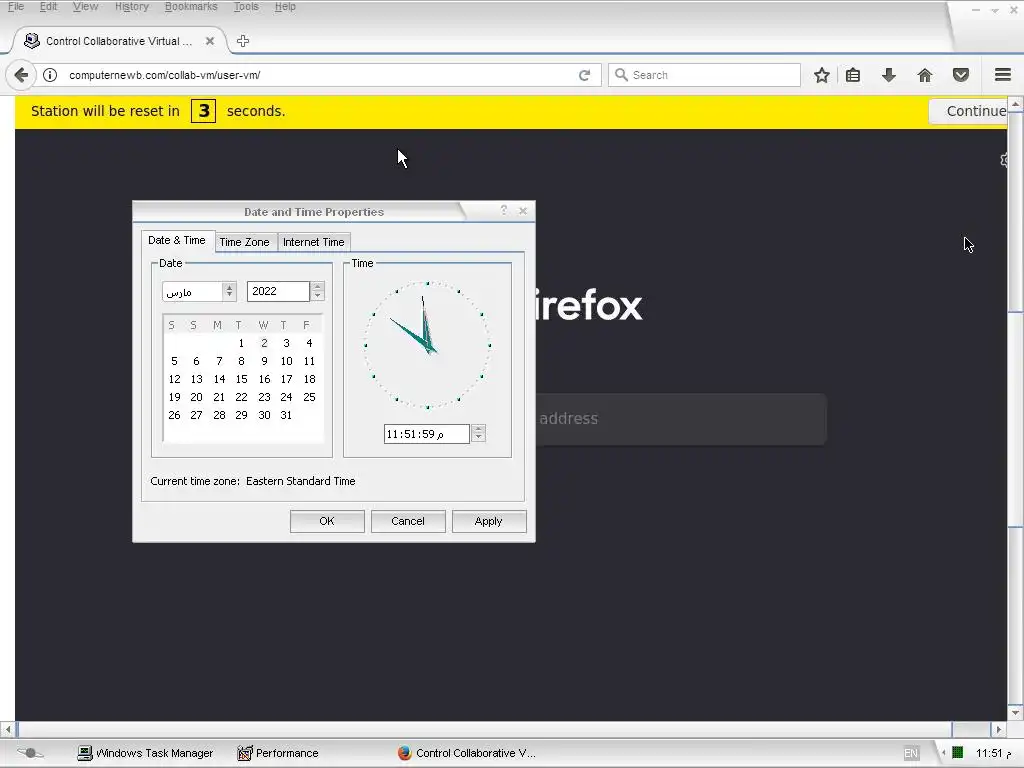
Task: Select day 26 in the calendar
Action: click(174, 415)
